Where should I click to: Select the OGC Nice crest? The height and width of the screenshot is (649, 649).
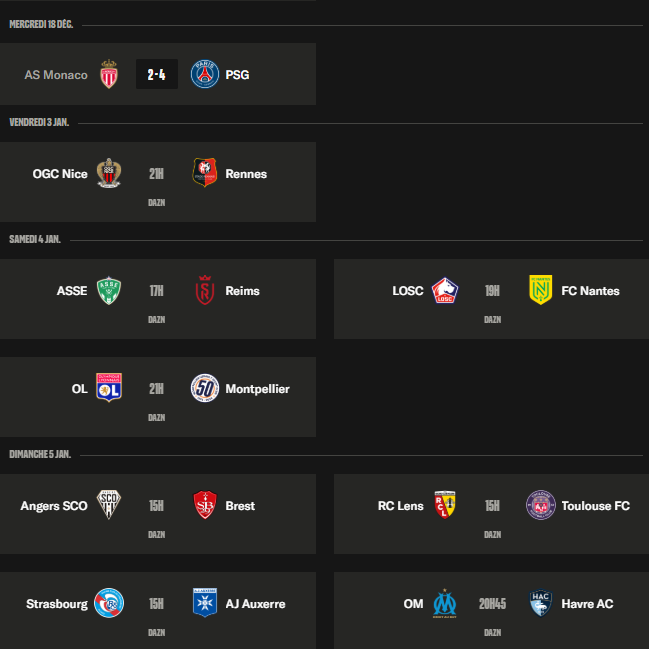109,173
